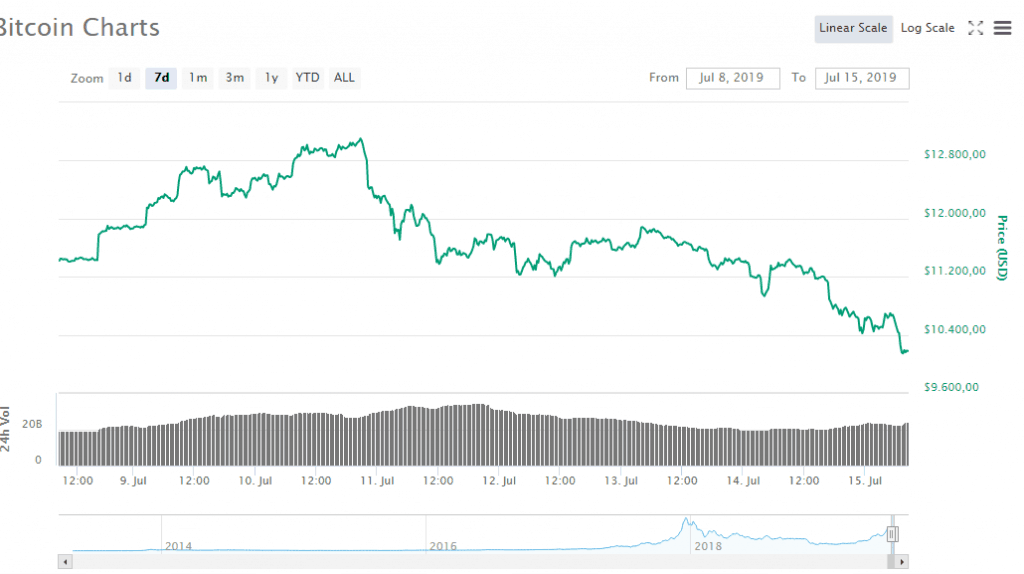
Task: Switch to Log Scale
Action: coord(927,28)
